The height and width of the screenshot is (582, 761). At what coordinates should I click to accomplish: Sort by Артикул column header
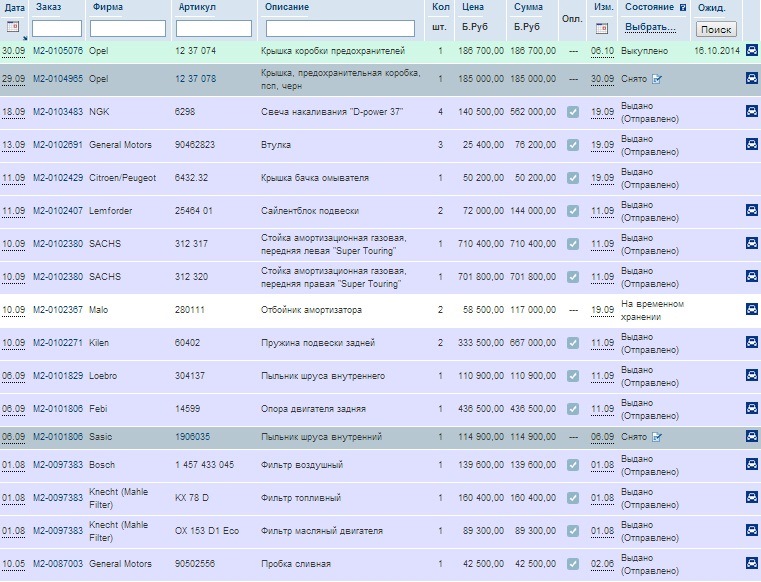point(197,7)
